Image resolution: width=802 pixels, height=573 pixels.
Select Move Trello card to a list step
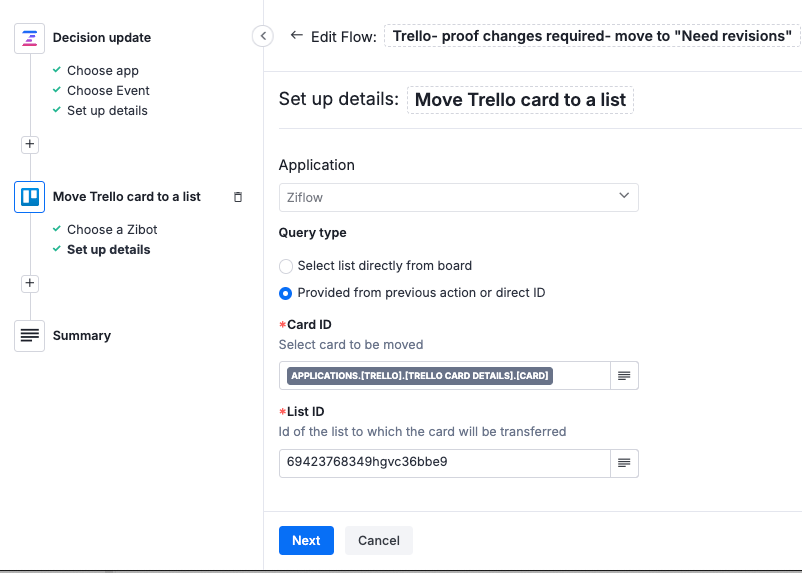coord(127,197)
